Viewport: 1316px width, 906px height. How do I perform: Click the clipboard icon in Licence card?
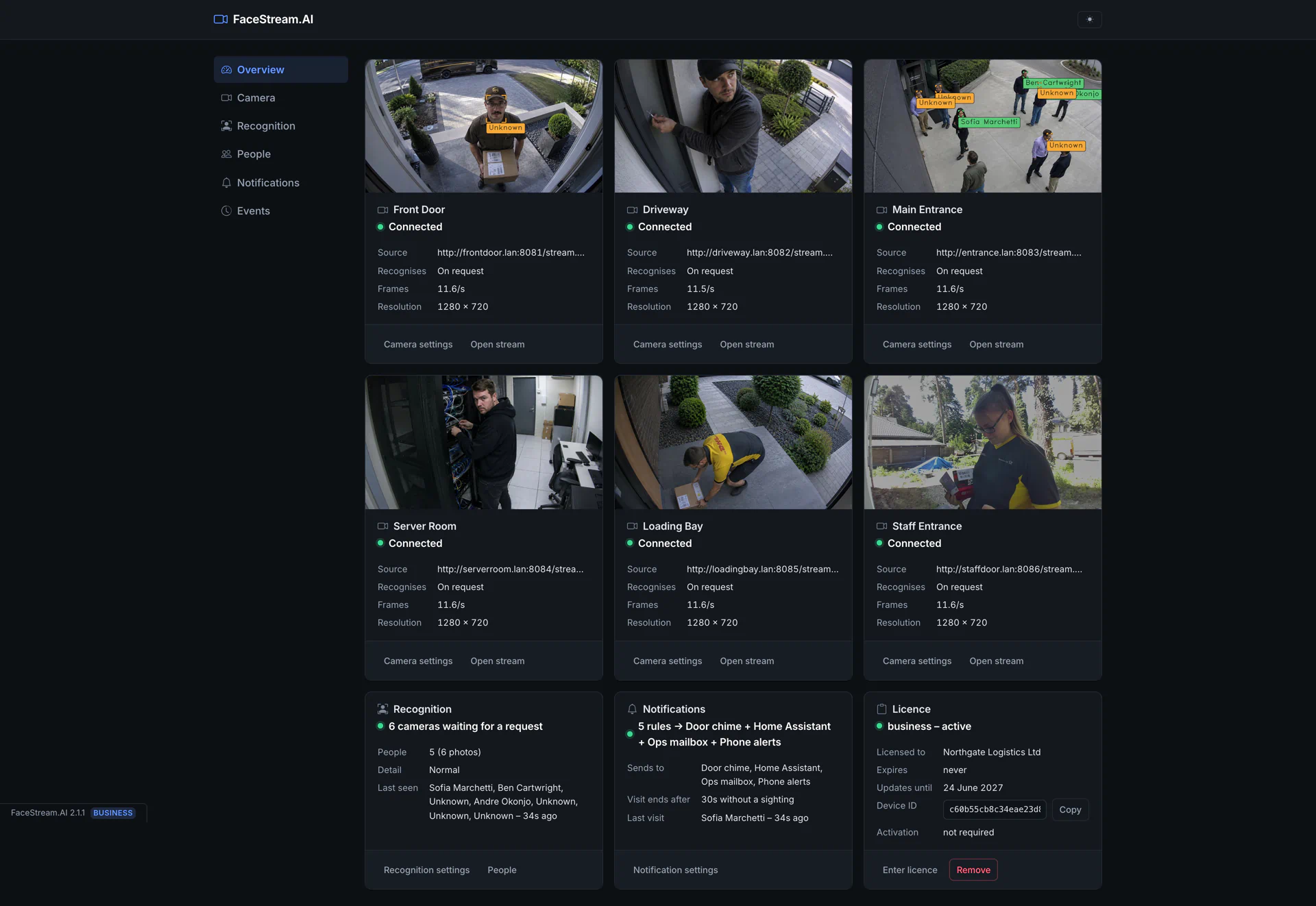pyautogui.click(x=882, y=709)
